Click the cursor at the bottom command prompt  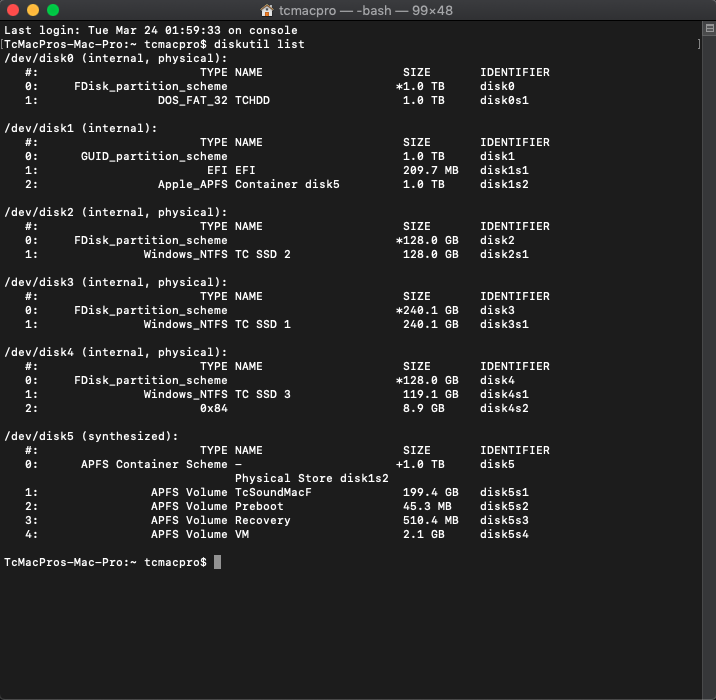tap(217, 562)
